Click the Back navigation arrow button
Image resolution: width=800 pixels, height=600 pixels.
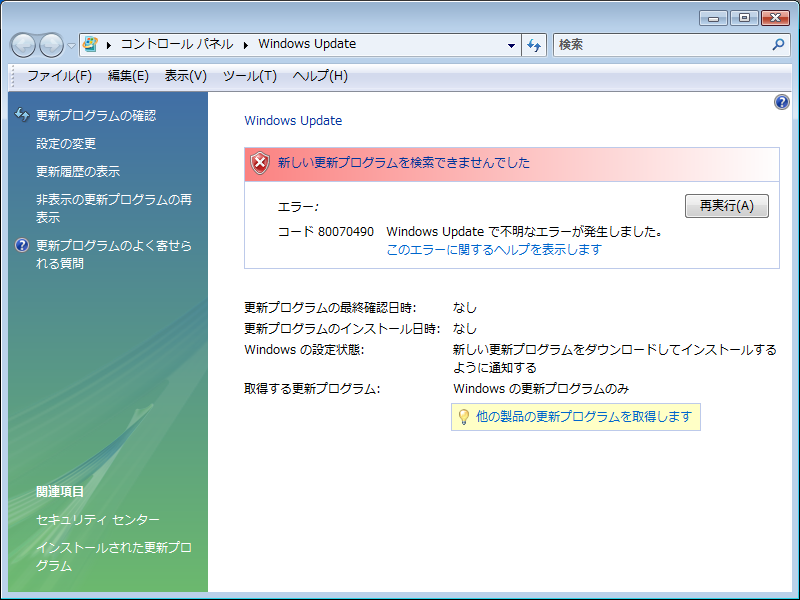click(23, 45)
